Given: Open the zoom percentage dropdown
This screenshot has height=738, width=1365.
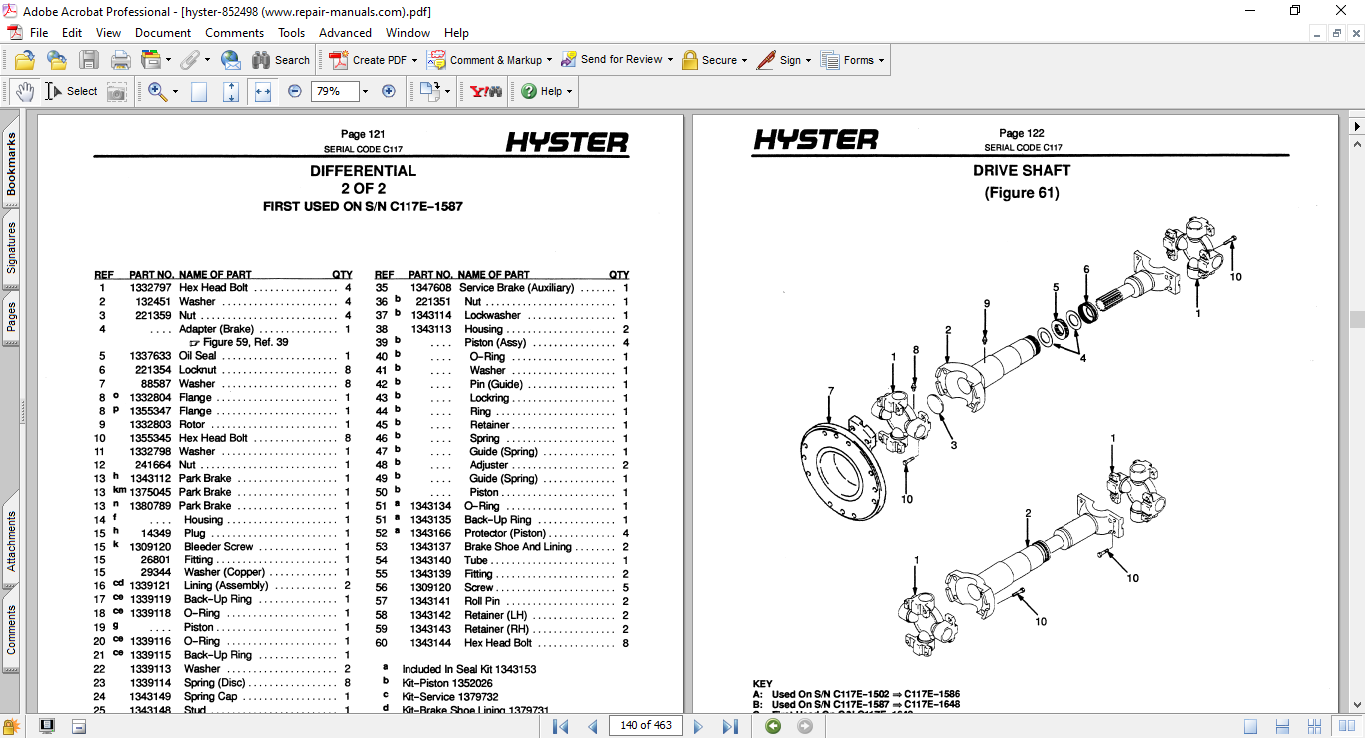Looking at the screenshot, I should coord(365,91).
